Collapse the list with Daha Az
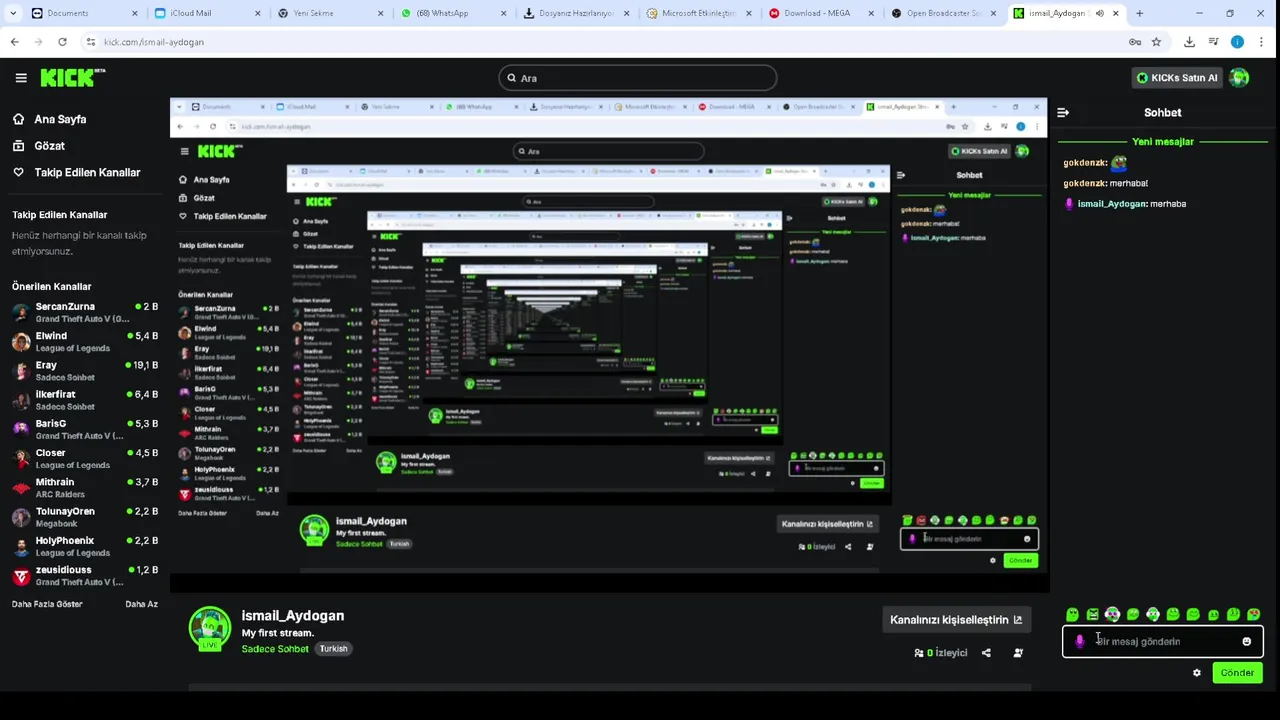The height and width of the screenshot is (720, 1280). [141, 604]
